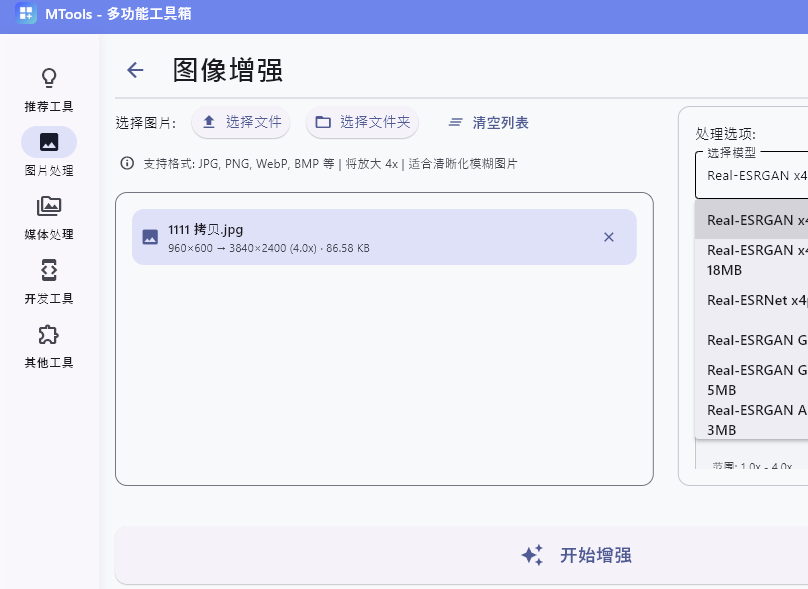Open the 媒体处理 media tools icon
Image resolution: width=808 pixels, height=589 pixels.
point(49,206)
